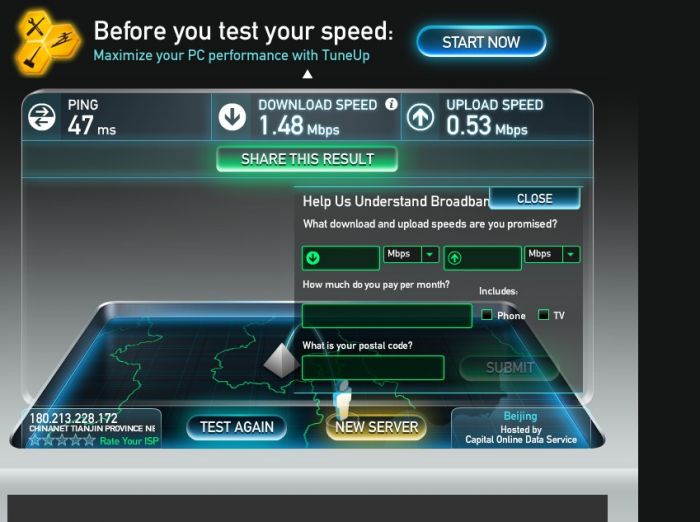700x522 pixels.
Task: Click the START NOW button
Action: [481, 42]
